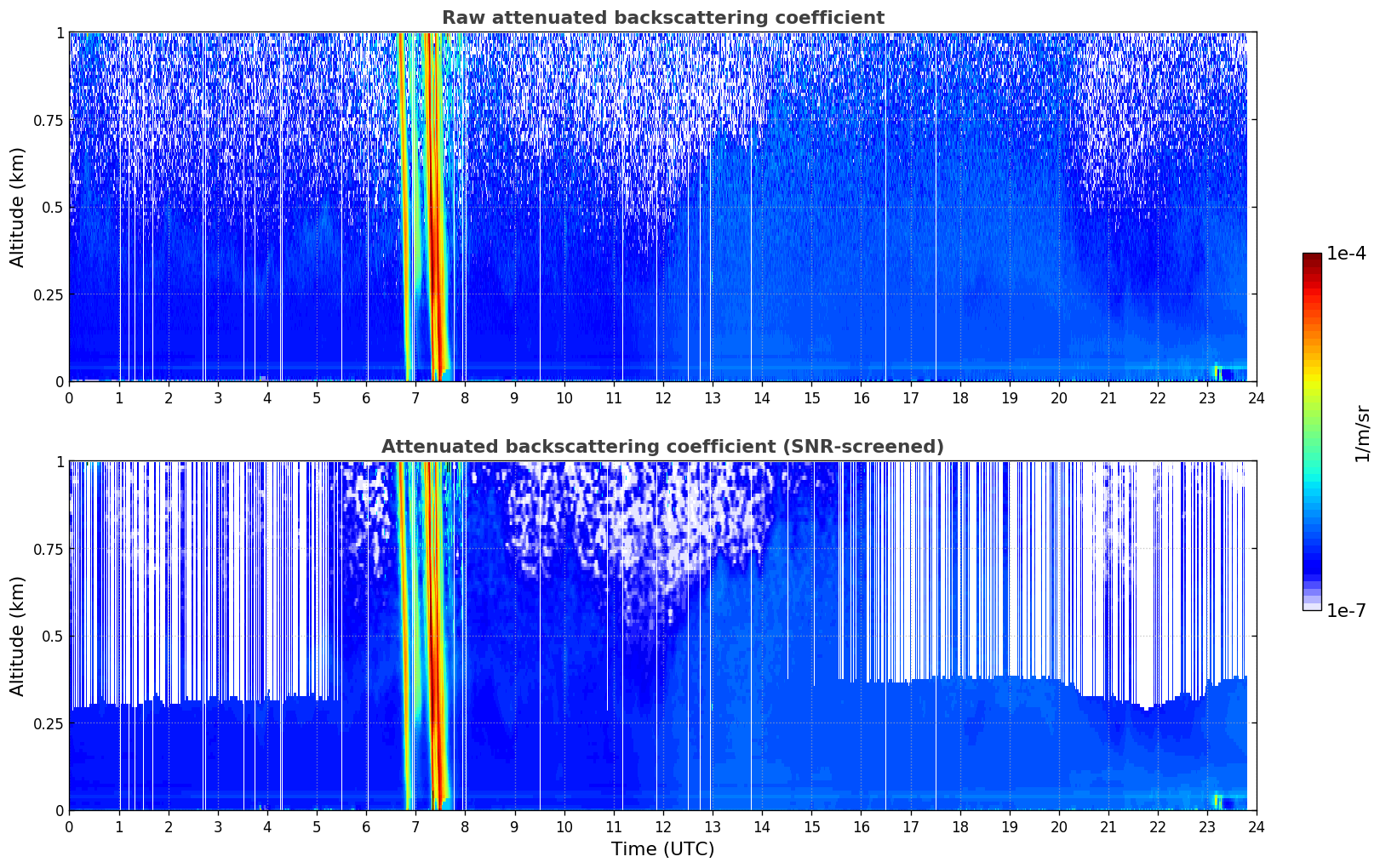Click the '9' time tick under the lower plot

514,827
